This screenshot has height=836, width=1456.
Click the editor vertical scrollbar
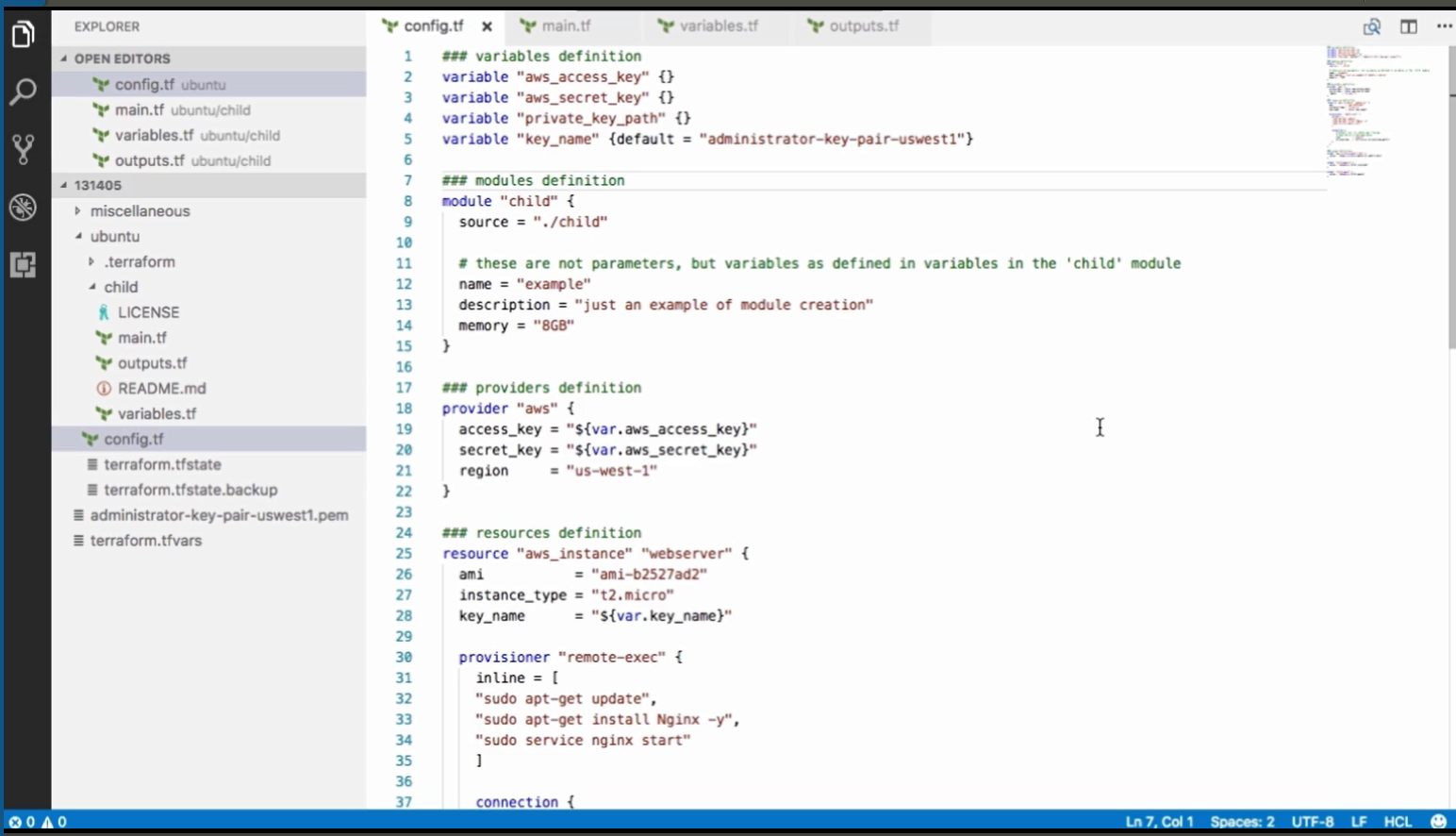point(1451,198)
